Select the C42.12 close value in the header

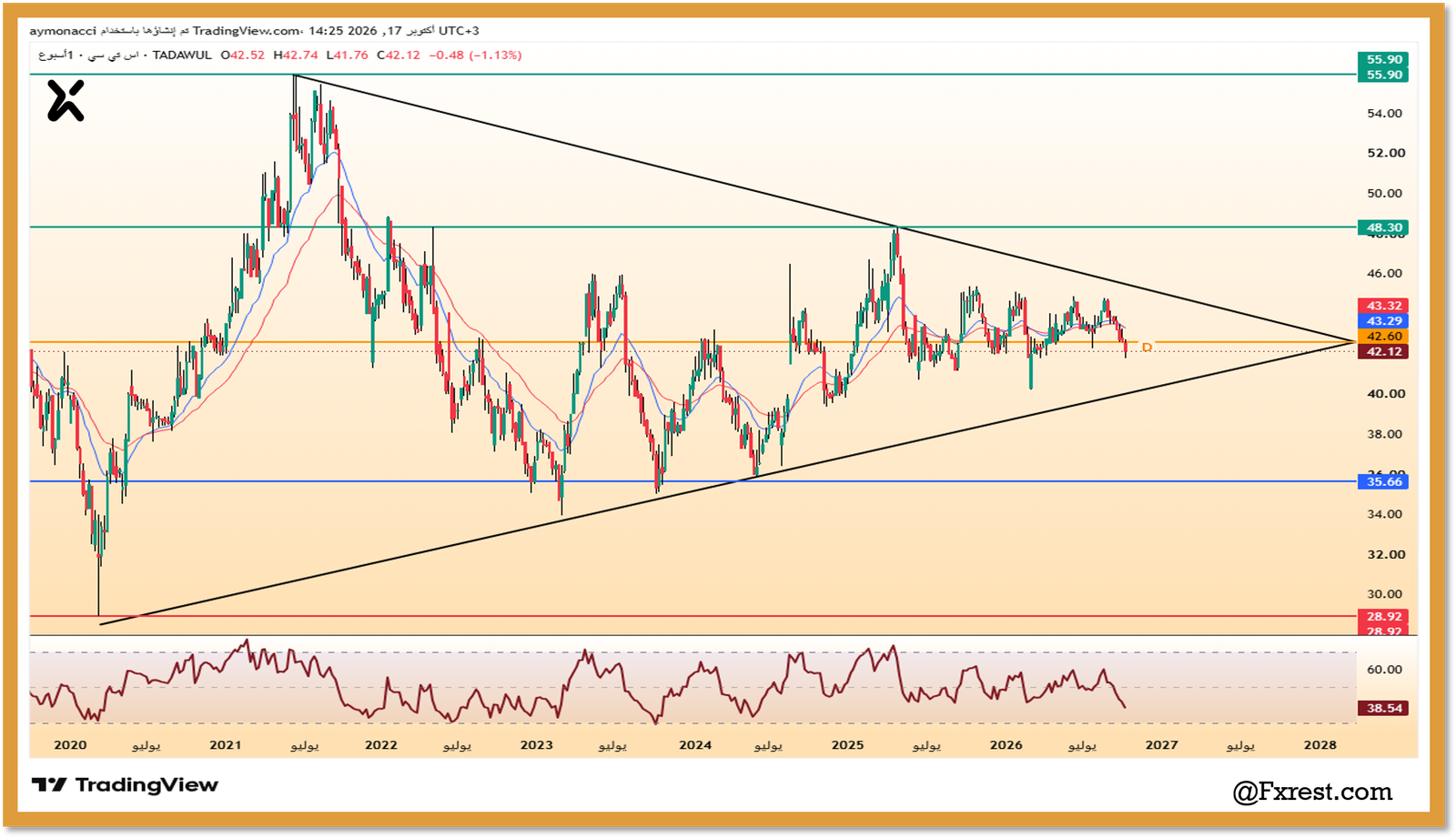point(399,56)
